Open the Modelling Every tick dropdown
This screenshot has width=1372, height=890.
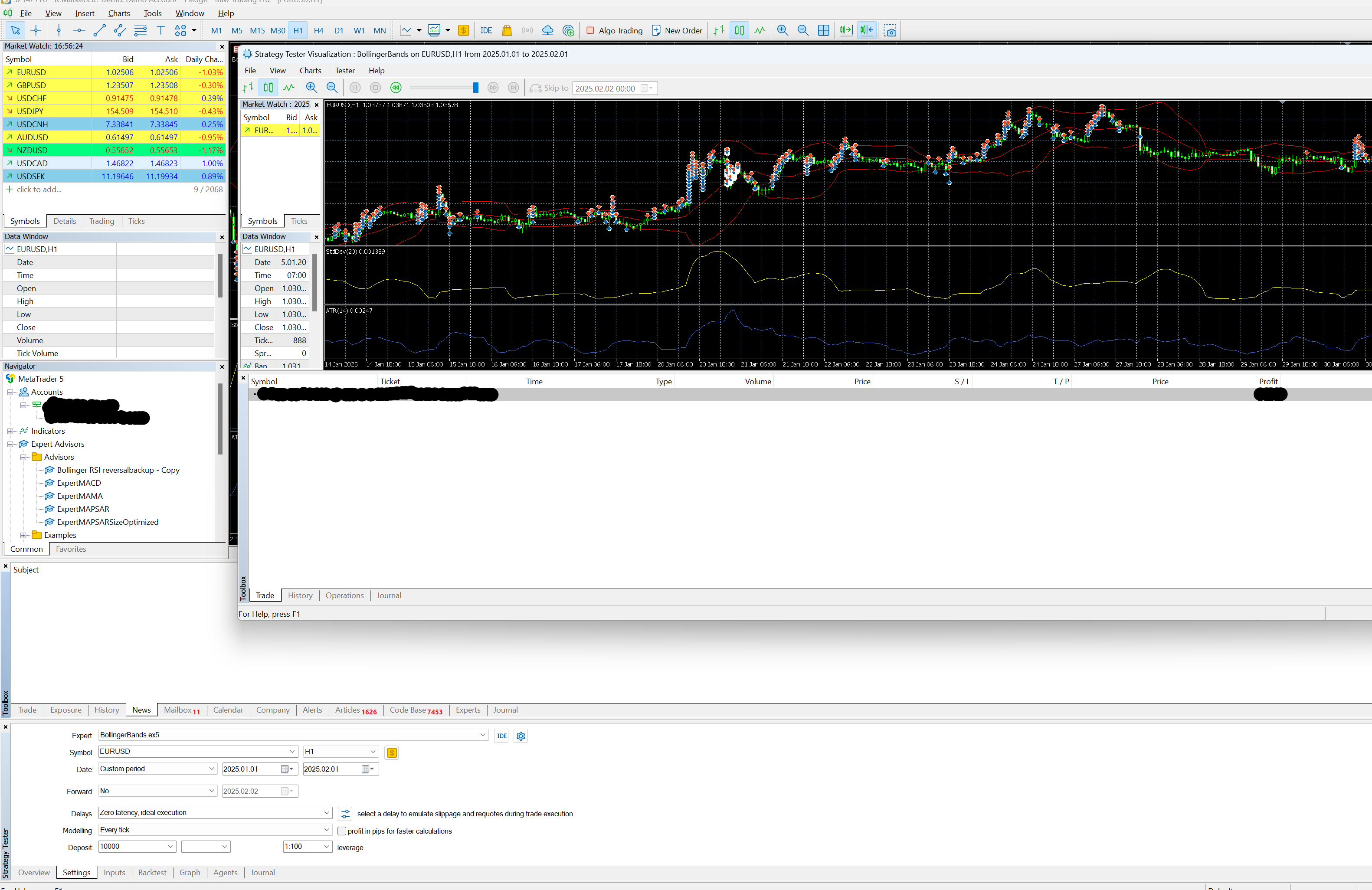[x=215, y=830]
